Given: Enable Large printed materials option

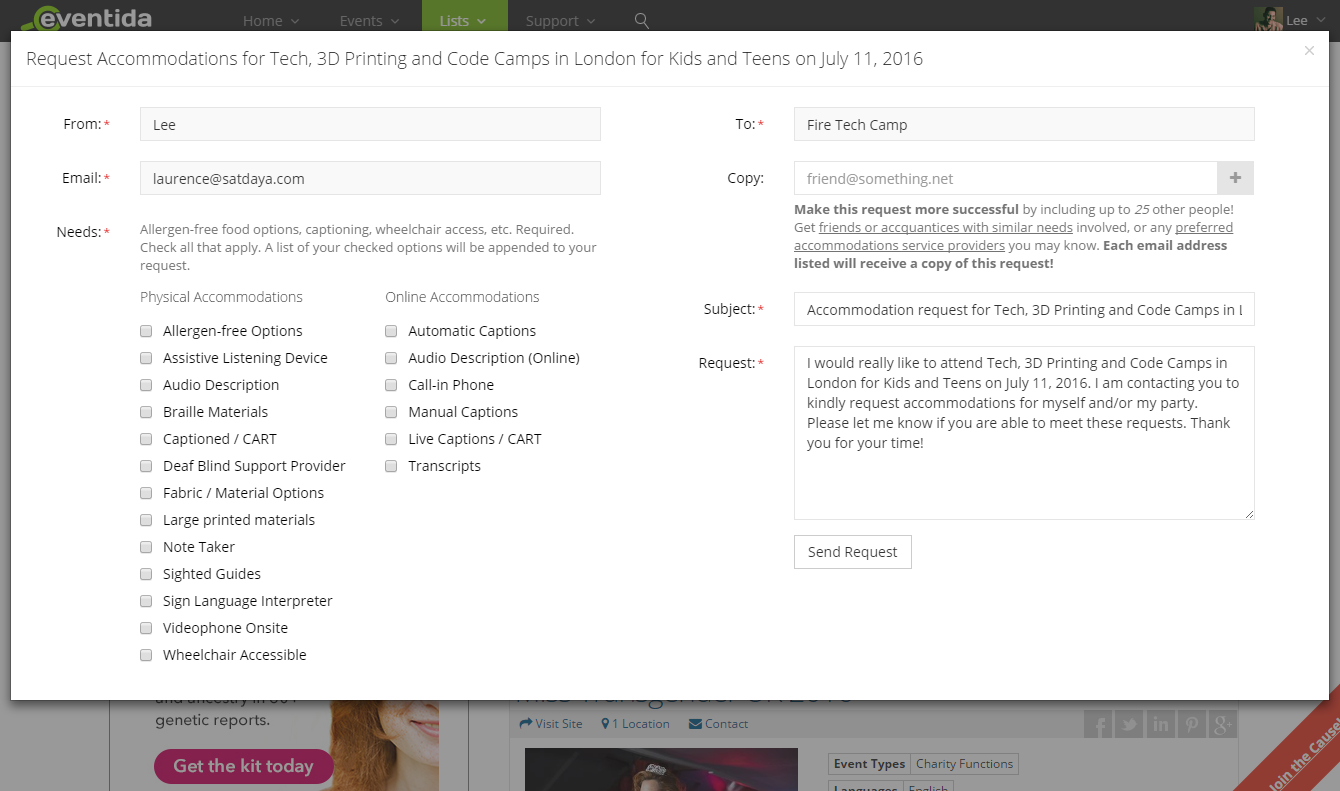Looking at the screenshot, I should pyautogui.click(x=146, y=520).
